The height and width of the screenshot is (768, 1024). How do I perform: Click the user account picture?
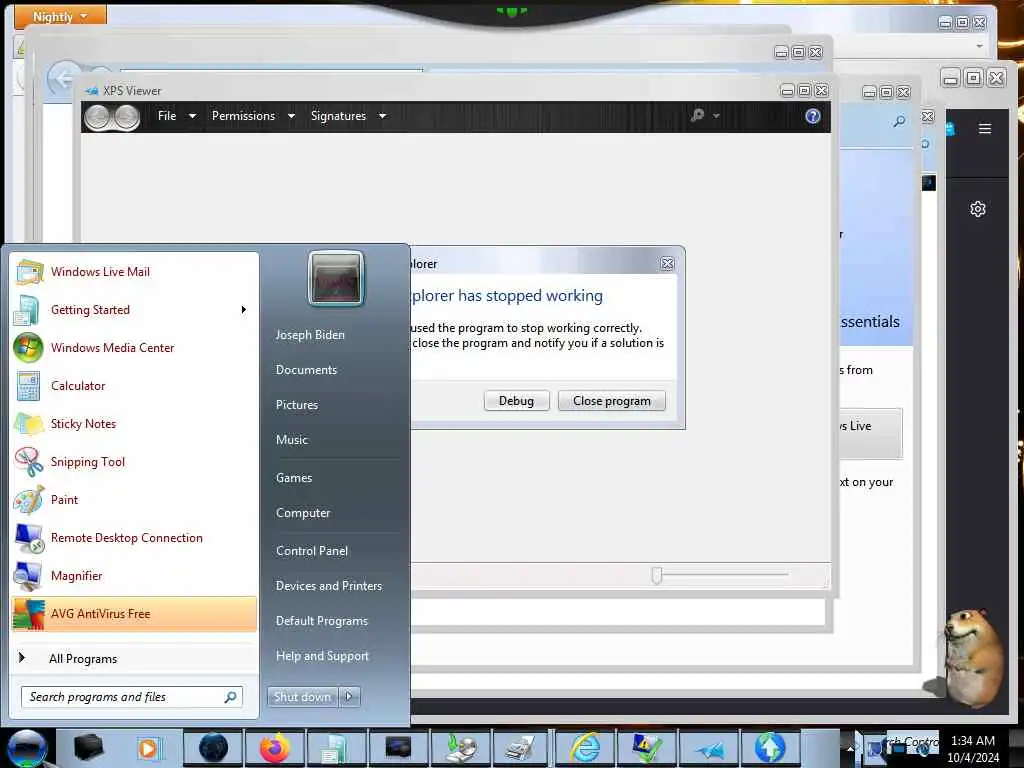[x=336, y=278]
